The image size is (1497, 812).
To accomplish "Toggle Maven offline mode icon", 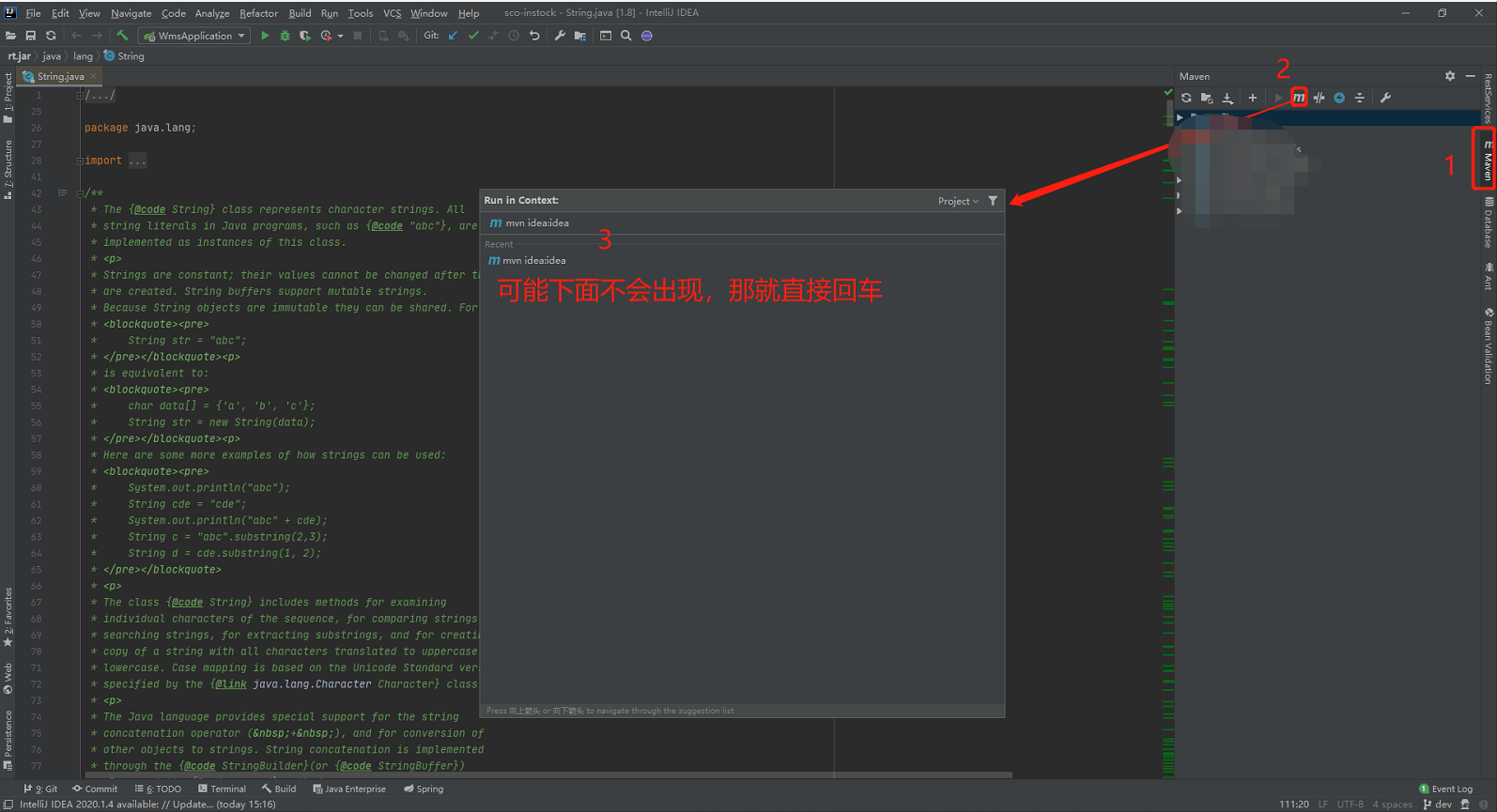I will click(1320, 98).
